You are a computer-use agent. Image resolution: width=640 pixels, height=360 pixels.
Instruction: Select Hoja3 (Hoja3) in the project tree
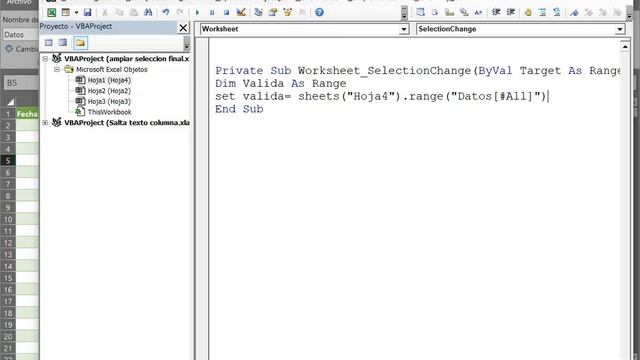point(109,101)
